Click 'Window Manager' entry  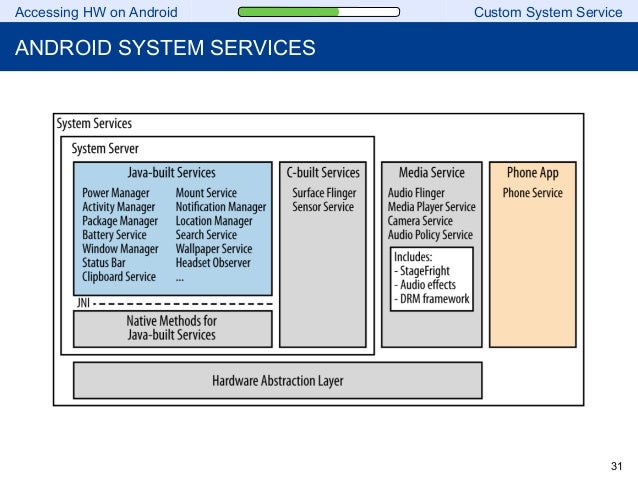tap(120, 249)
